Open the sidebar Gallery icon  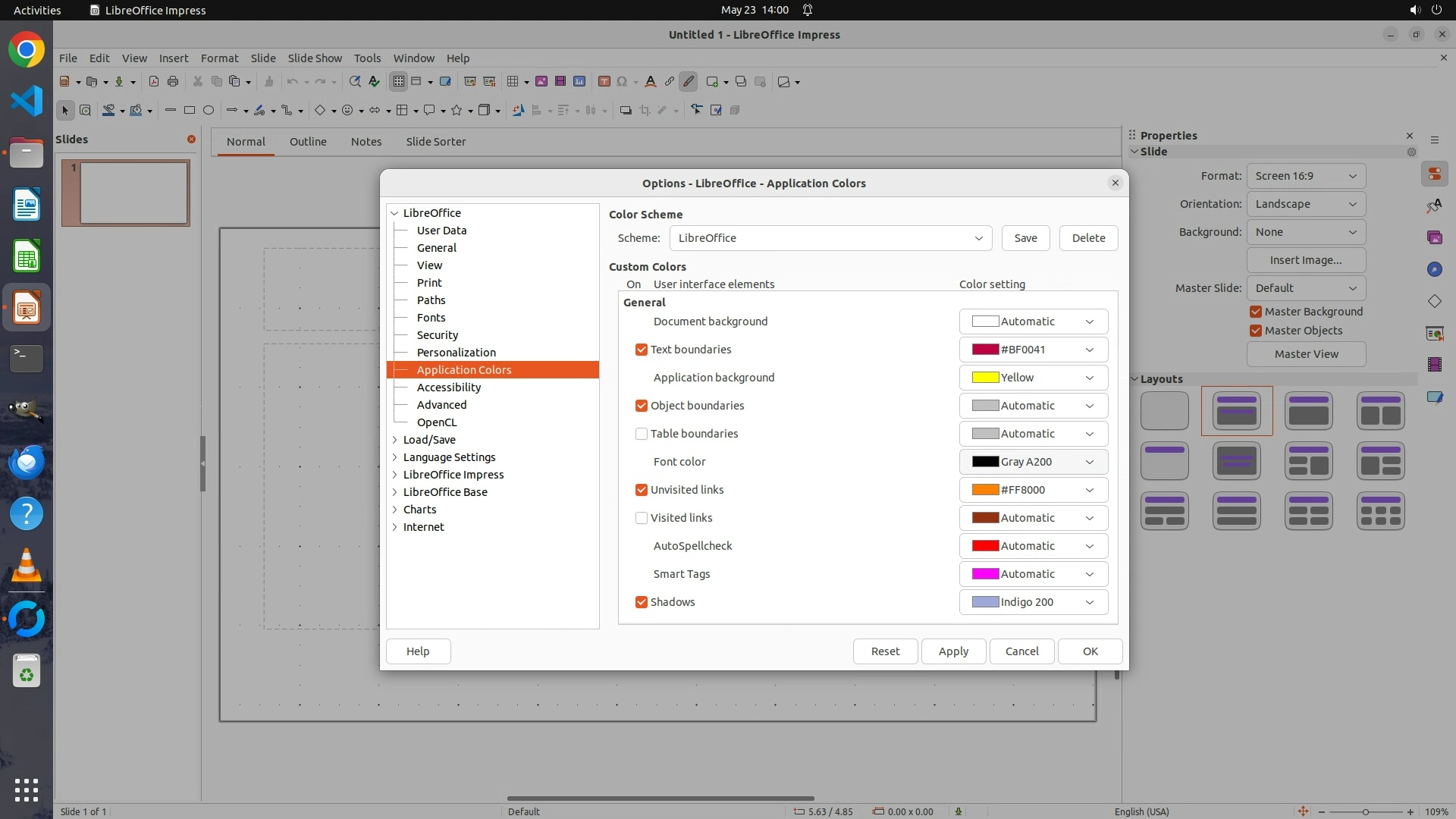[1434, 238]
